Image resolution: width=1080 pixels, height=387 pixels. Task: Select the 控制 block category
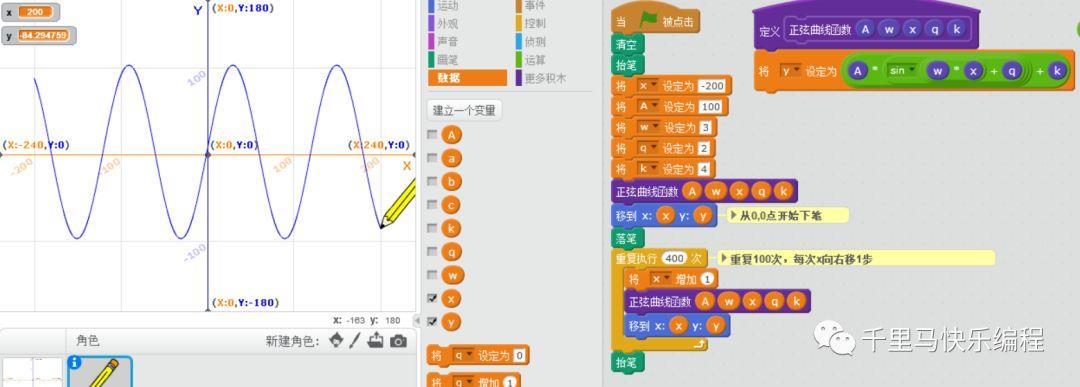click(x=535, y=23)
